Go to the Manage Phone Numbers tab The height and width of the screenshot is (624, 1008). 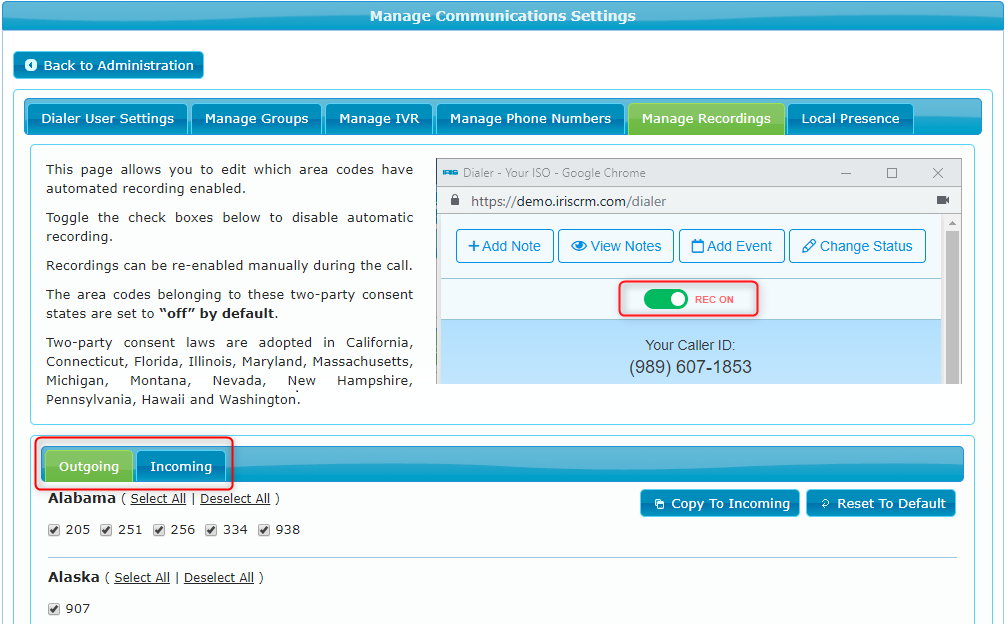[530, 118]
